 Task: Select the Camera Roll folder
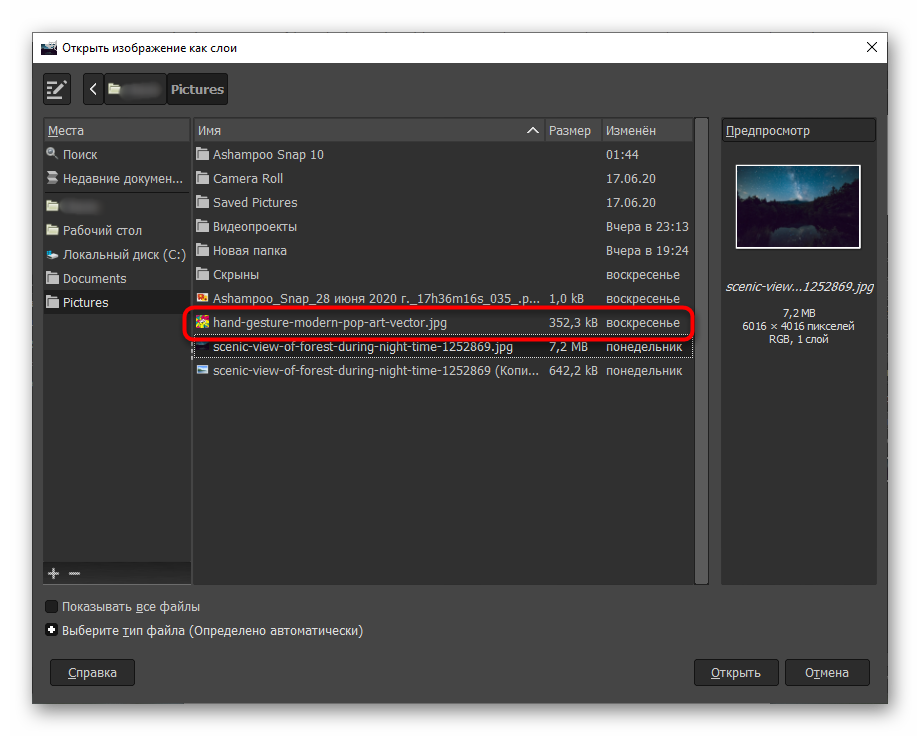pos(444,178)
